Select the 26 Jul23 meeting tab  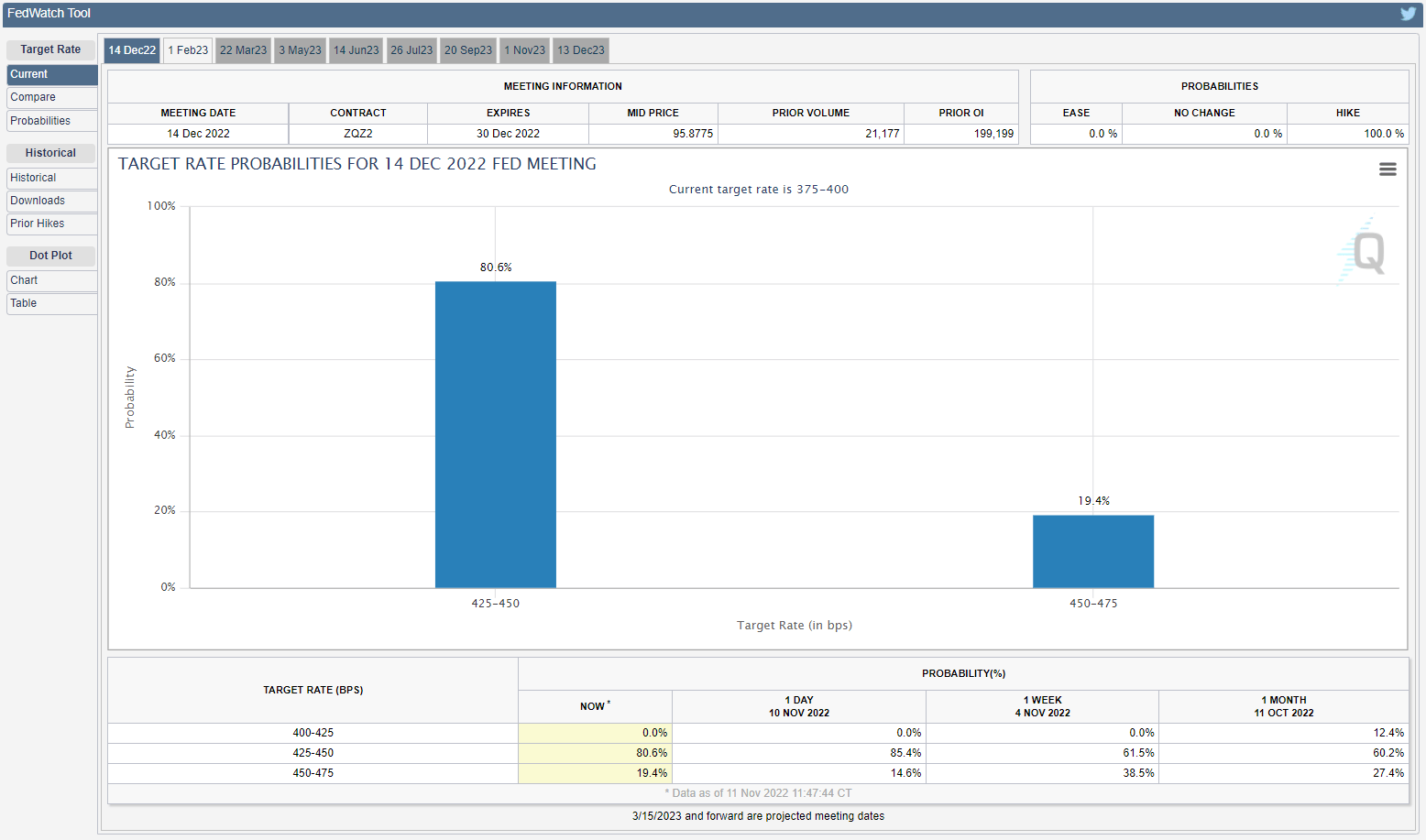[x=411, y=50]
